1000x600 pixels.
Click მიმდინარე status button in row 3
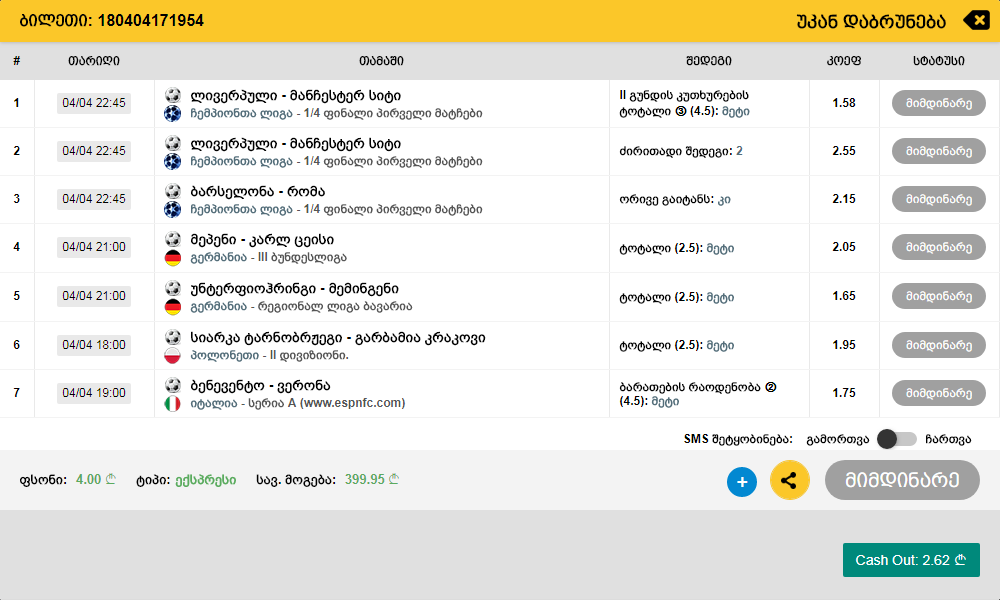[x=939, y=199]
